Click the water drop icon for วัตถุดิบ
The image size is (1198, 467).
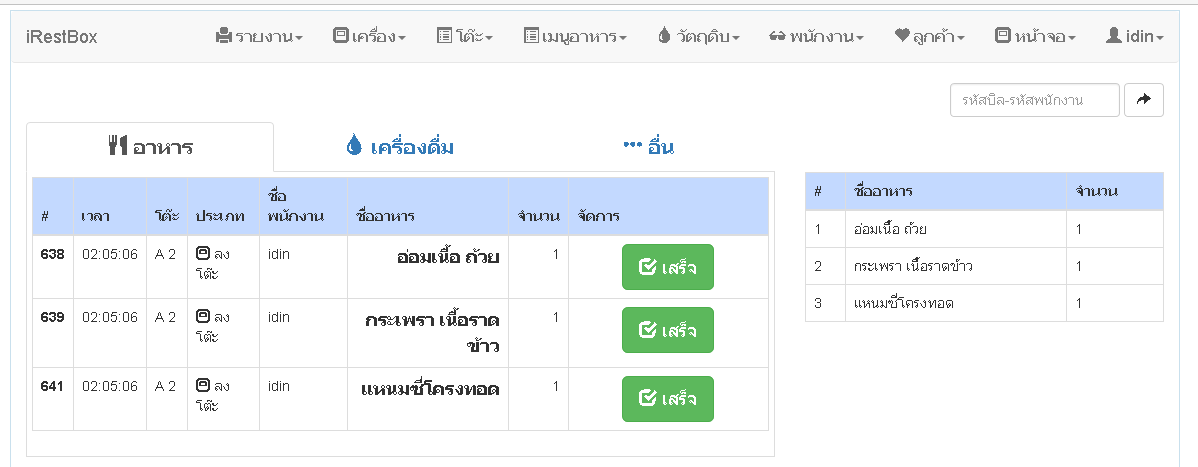[x=664, y=36]
